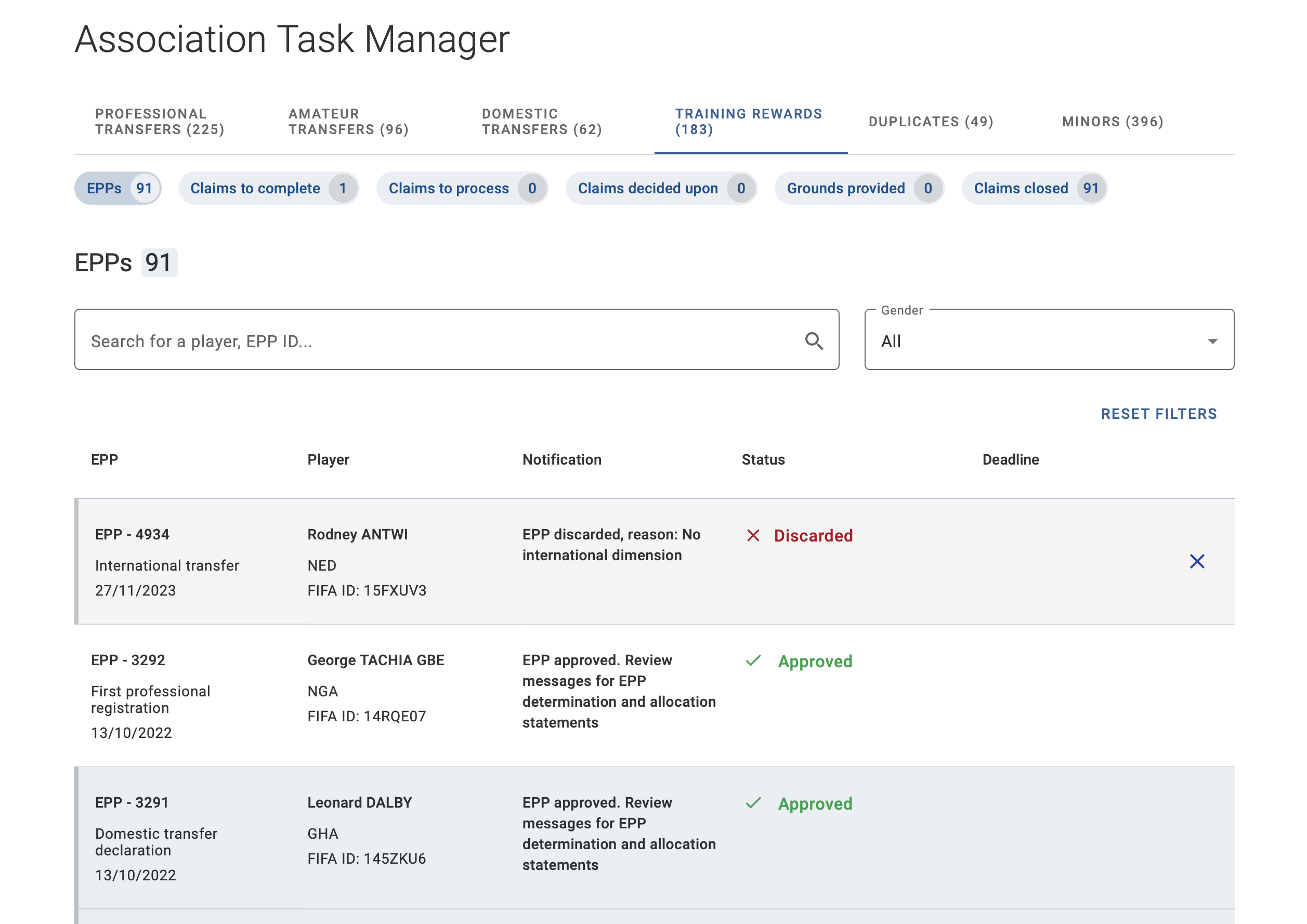Click FIFA ID: 145ZKU6
Screen dimensions: 1307x924
[367, 859]
